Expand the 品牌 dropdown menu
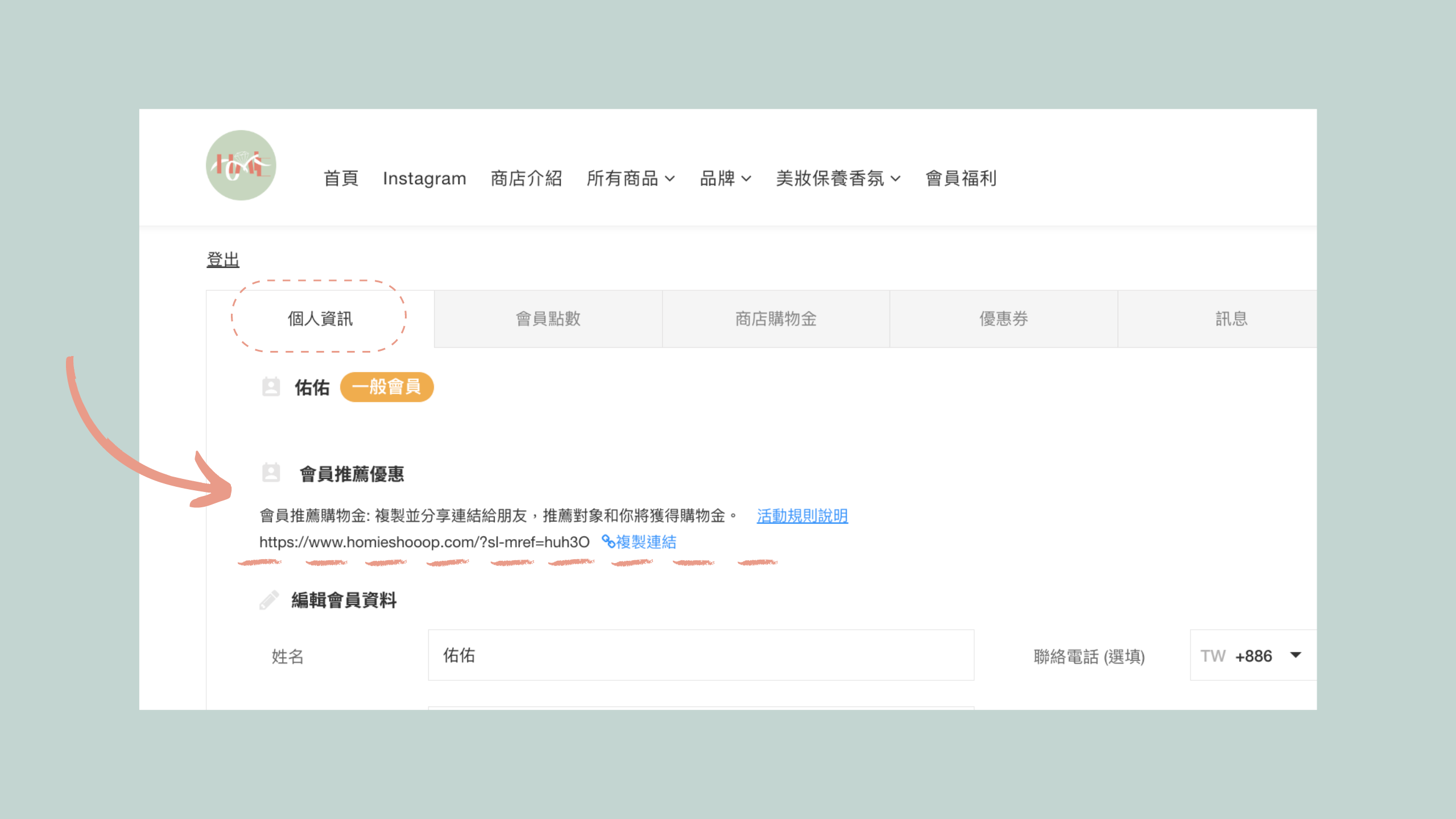 [726, 179]
